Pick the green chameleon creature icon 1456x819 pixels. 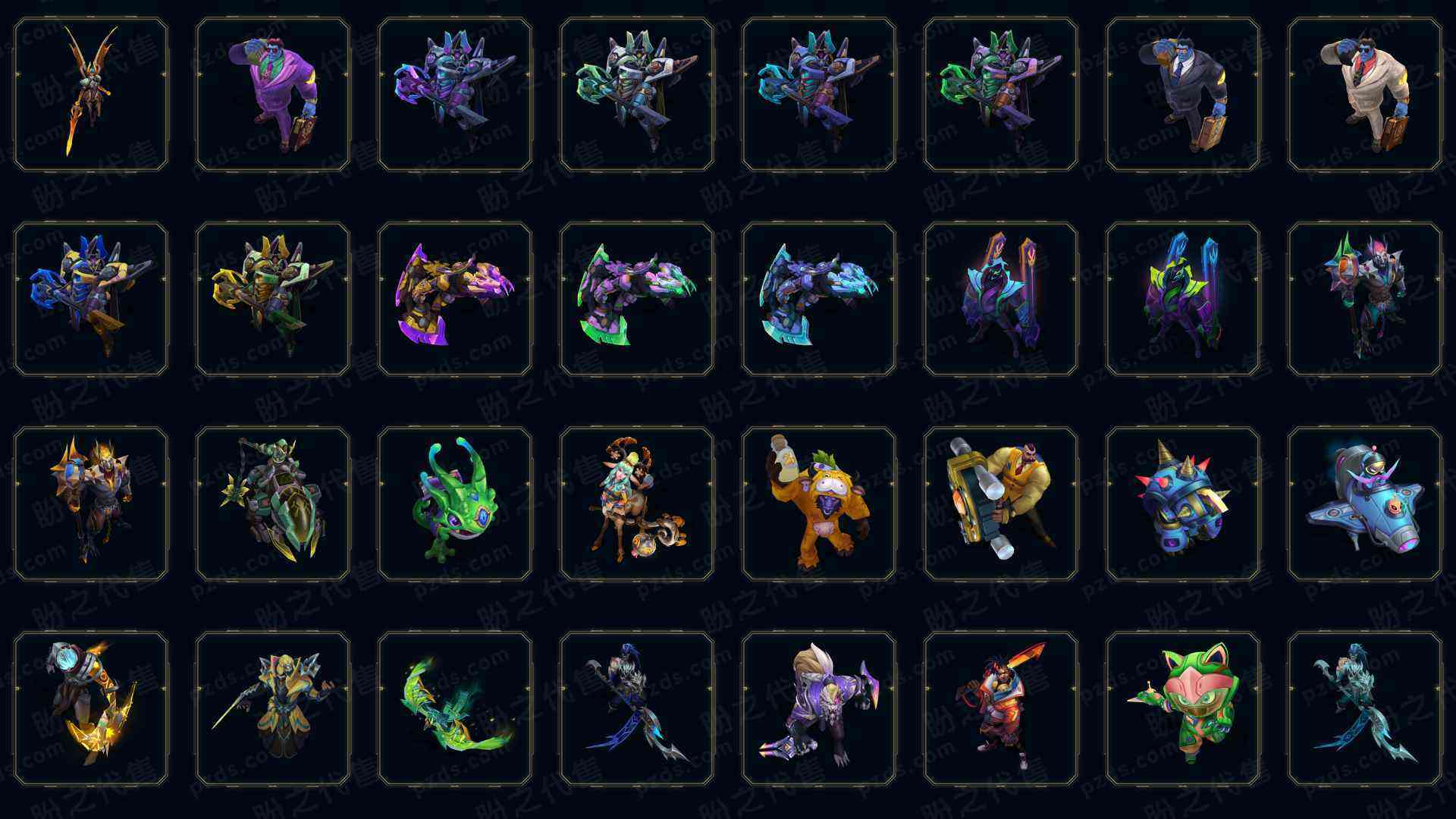click(x=455, y=504)
